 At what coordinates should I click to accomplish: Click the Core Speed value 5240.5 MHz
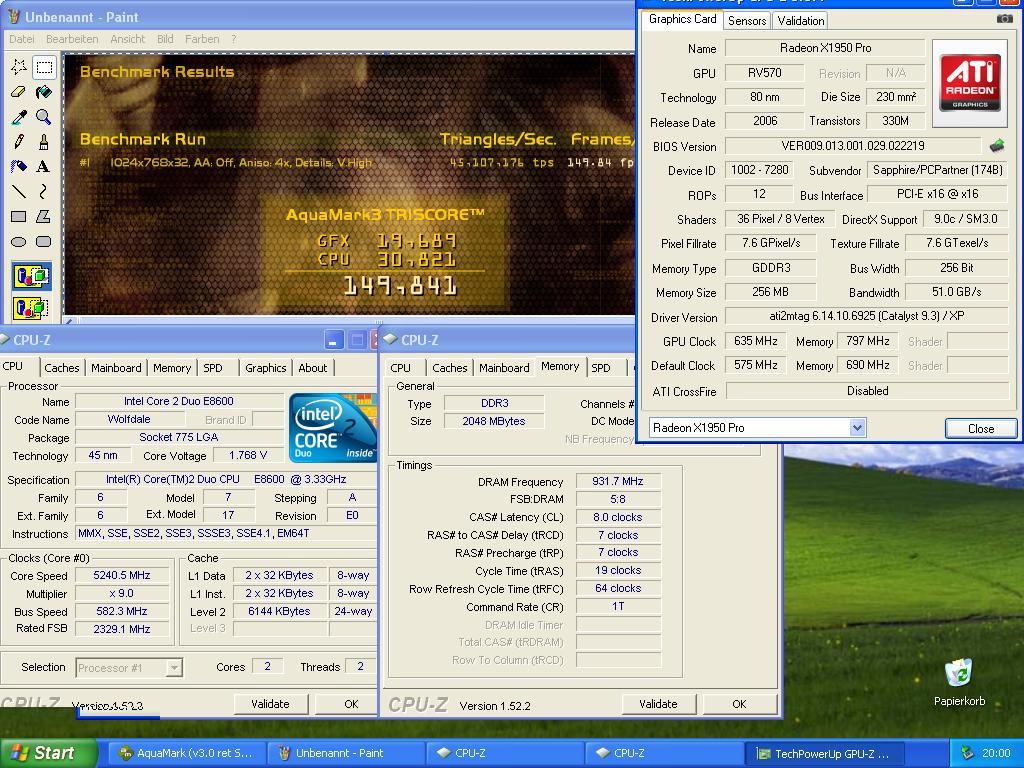point(122,575)
